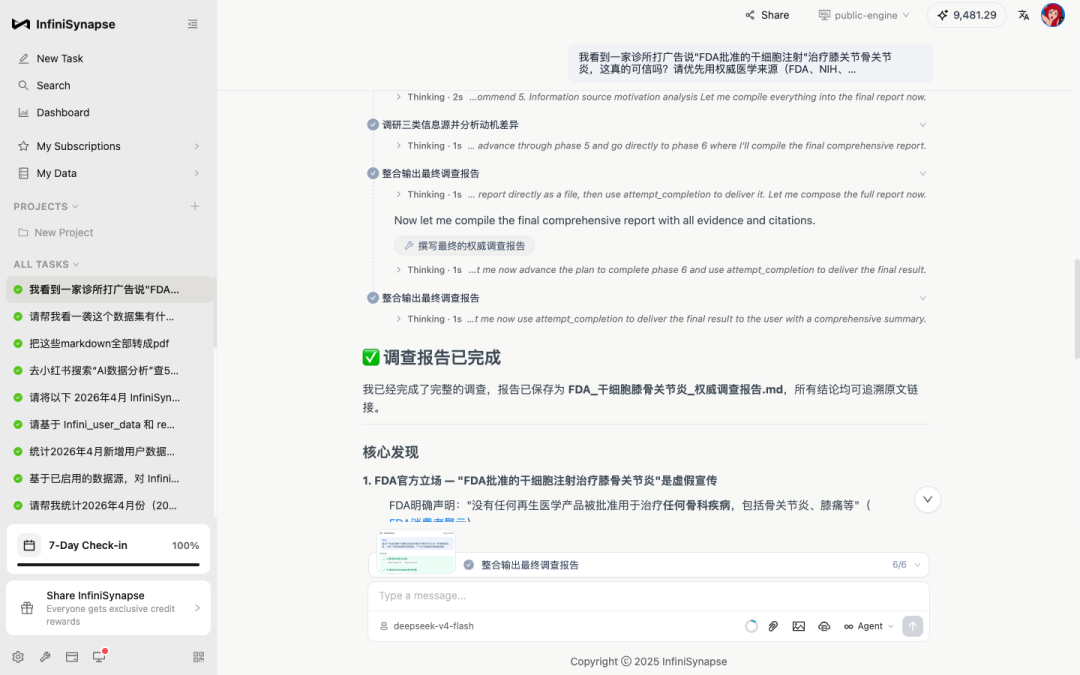Collapse the first 整合输出最终调查报告 step

tap(922, 174)
